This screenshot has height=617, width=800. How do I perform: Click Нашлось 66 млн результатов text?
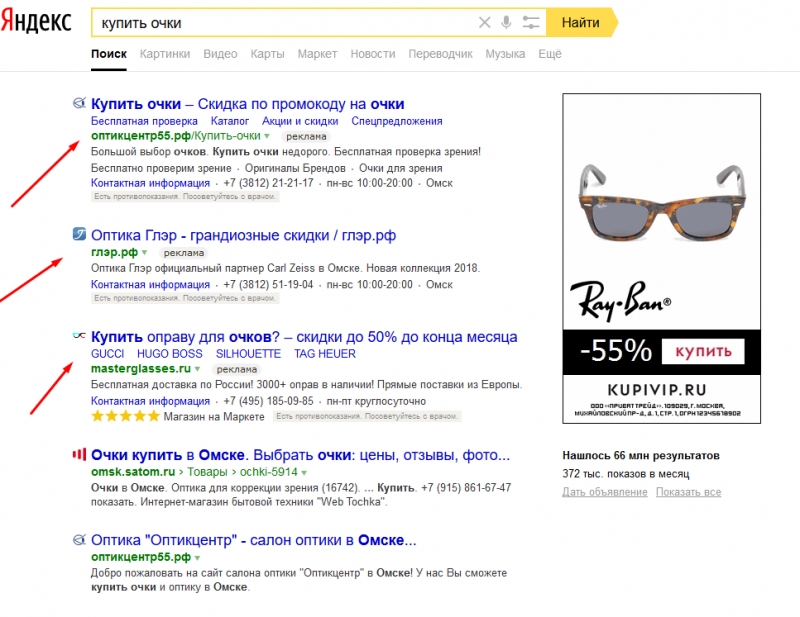tap(641, 455)
